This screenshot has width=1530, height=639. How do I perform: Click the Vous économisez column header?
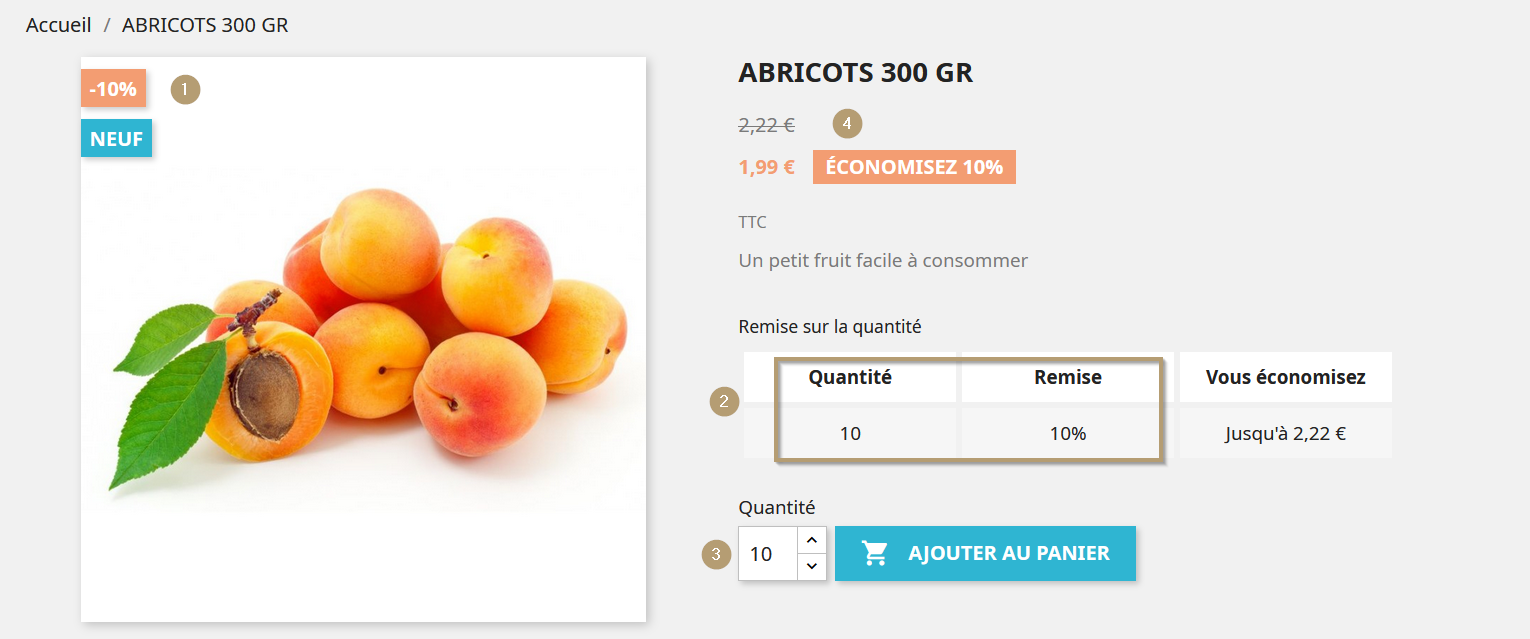point(1286,377)
